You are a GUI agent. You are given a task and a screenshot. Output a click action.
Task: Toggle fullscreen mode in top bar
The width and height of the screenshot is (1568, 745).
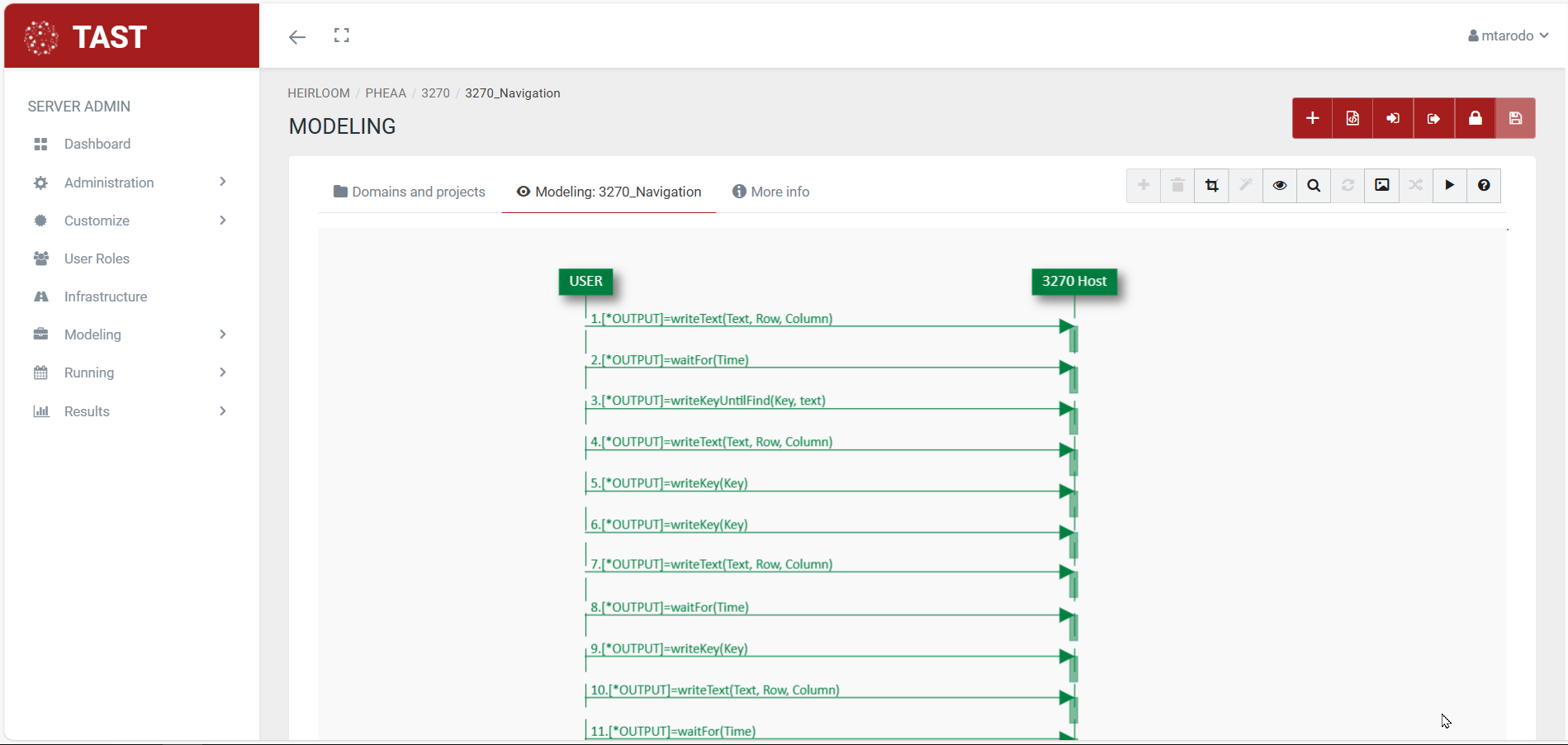[342, 36]
